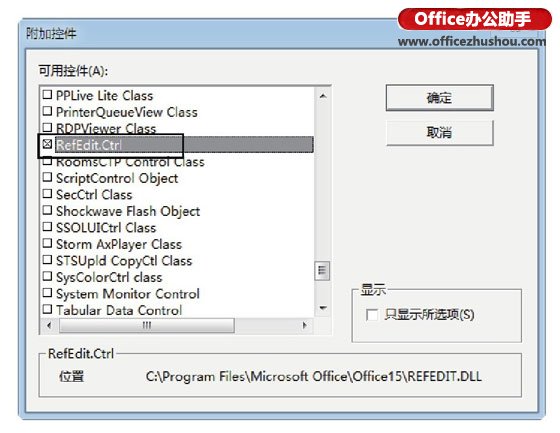Image resolution: width=560 pixels, height=433 pixels.
Task: Uncheck the RefEdit.Ctrl checkbox
Action: (47, 144)
